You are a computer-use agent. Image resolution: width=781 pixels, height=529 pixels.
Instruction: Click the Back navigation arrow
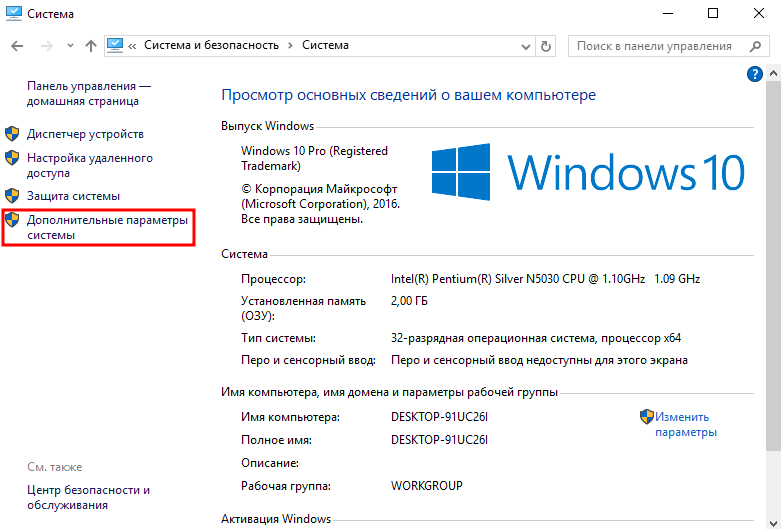coord(17,46)
